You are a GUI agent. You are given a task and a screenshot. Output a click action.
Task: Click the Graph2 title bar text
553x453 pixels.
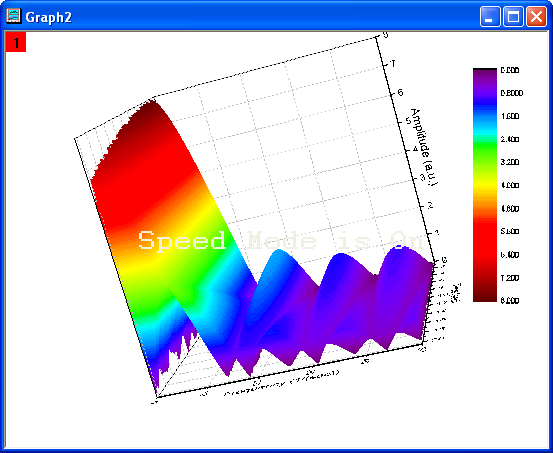tap(49, 17)
